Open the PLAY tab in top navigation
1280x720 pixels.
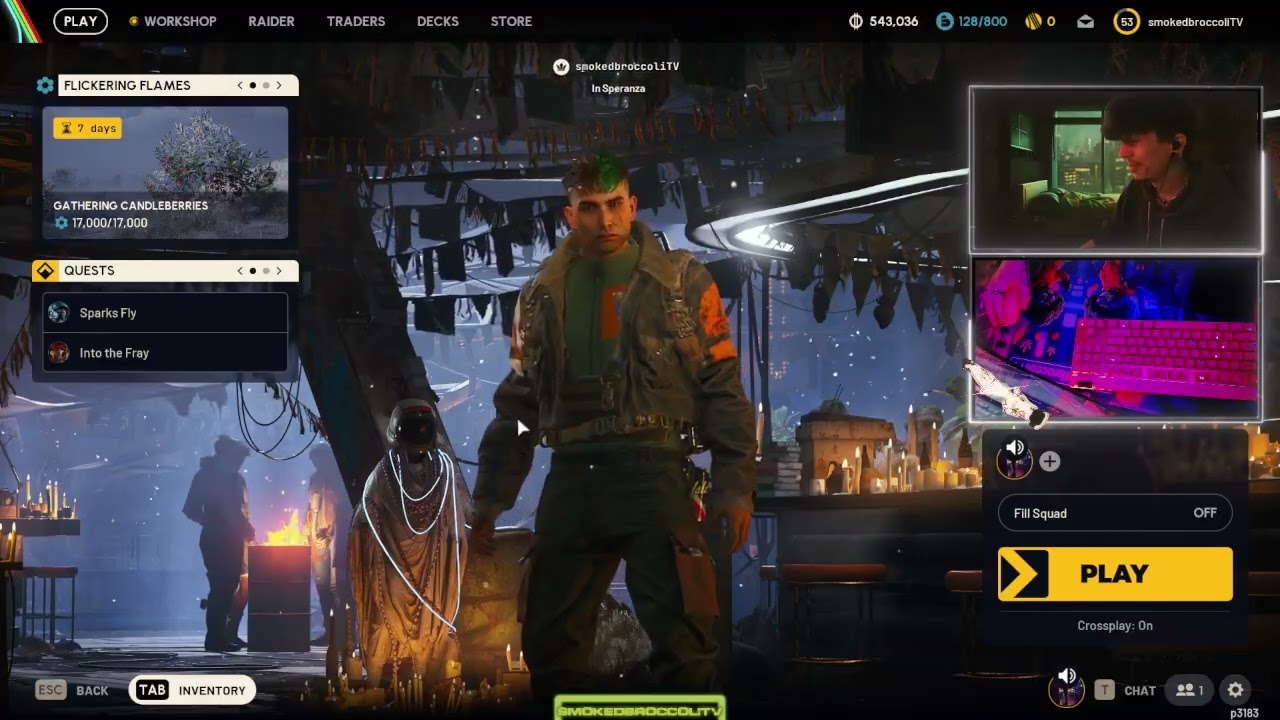[81, 21]
